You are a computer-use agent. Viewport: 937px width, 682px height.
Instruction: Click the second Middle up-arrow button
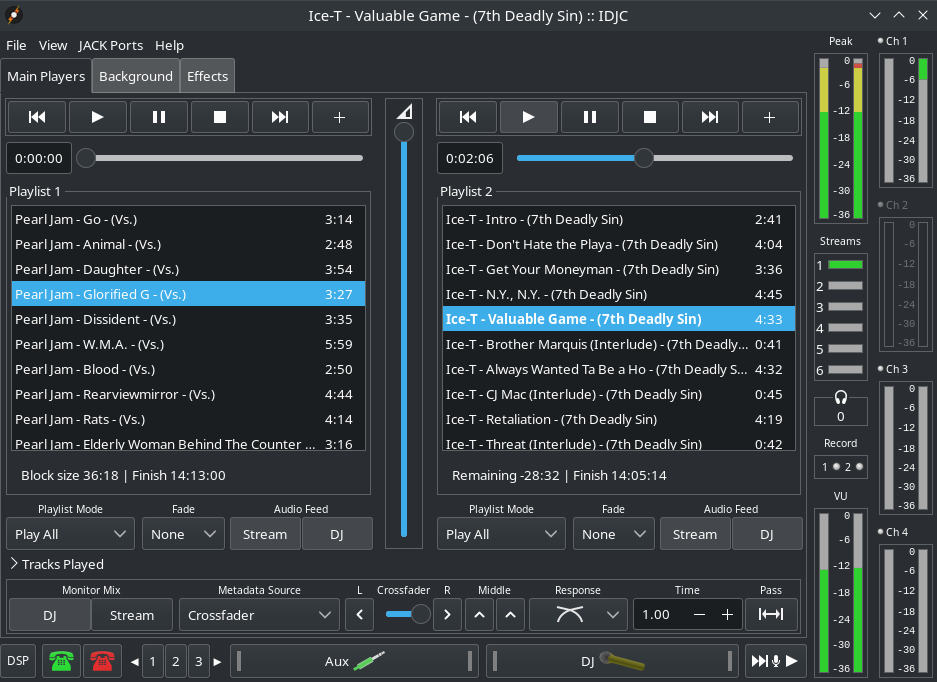[510, 614]
